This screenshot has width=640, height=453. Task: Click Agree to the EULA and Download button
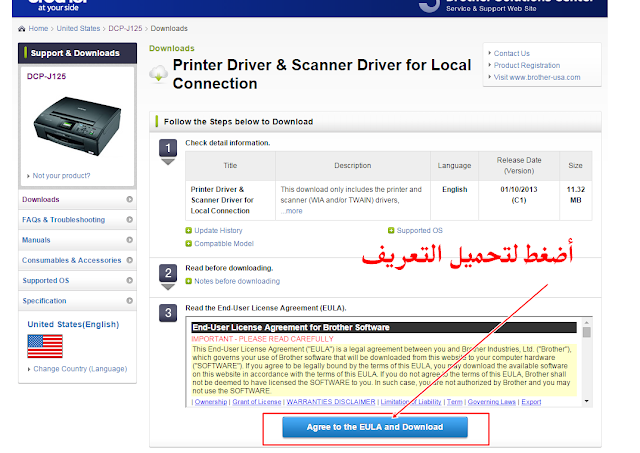coord(375,427)
